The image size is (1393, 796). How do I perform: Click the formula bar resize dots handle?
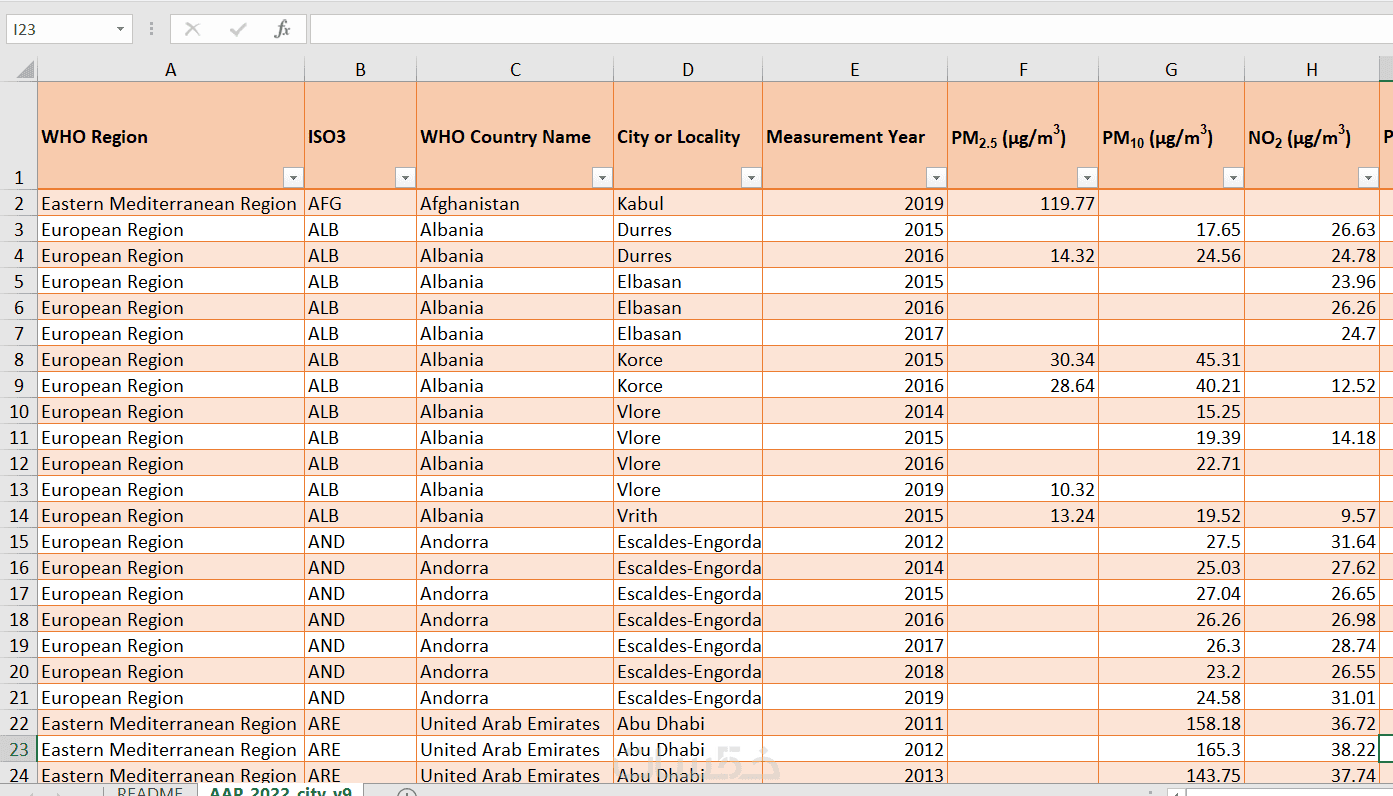[x=151, y=30]
